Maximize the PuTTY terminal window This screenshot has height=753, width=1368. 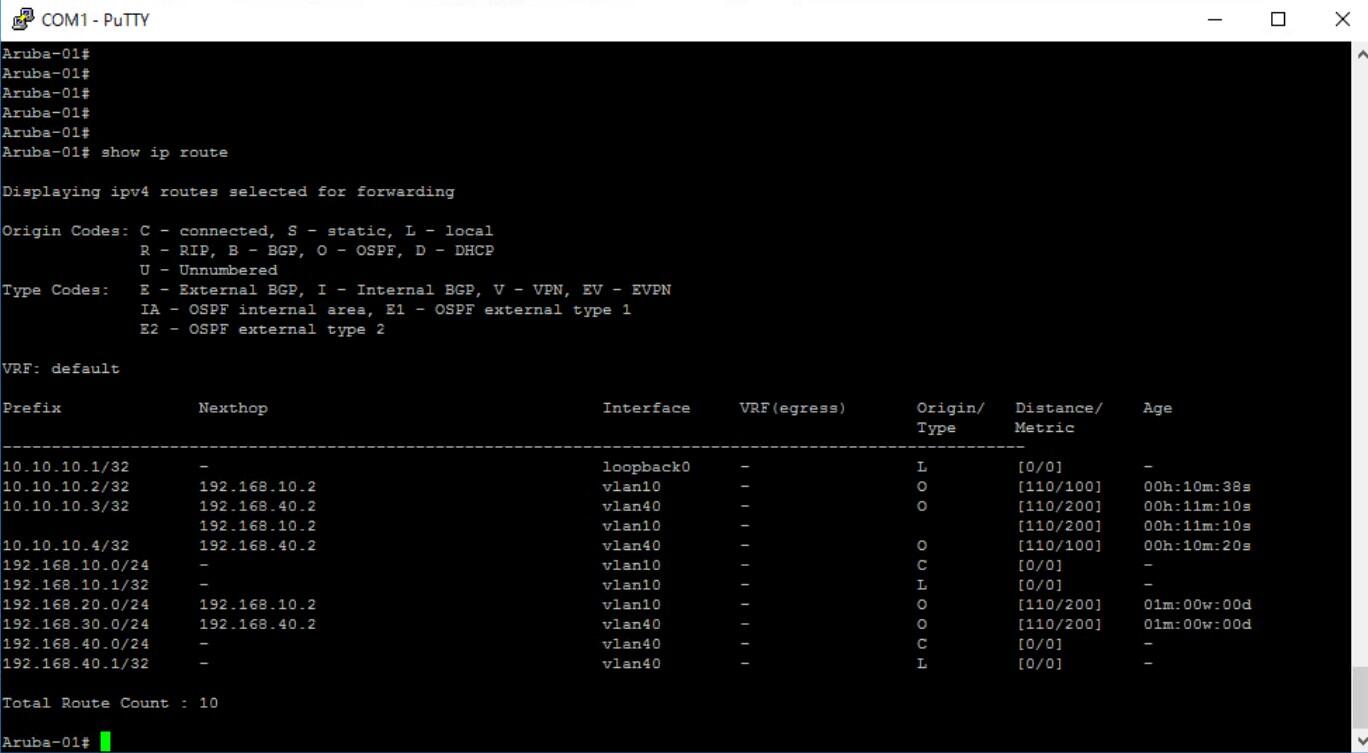[x=1278, y=19]
